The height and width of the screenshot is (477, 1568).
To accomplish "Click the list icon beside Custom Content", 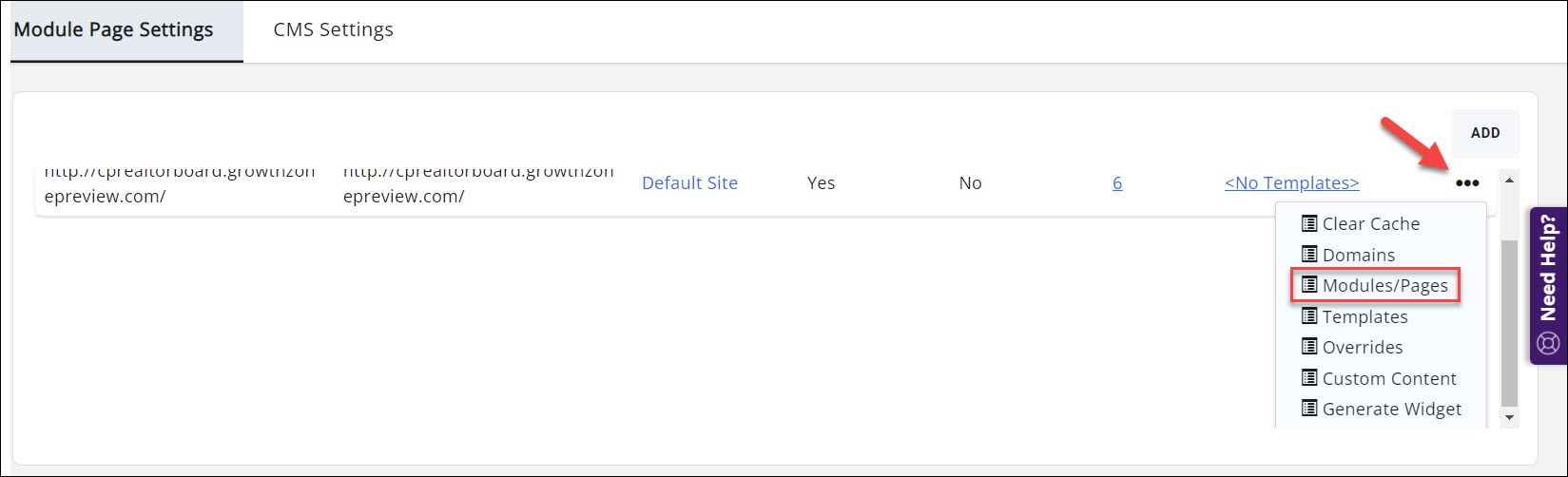I will [1309, 378].
